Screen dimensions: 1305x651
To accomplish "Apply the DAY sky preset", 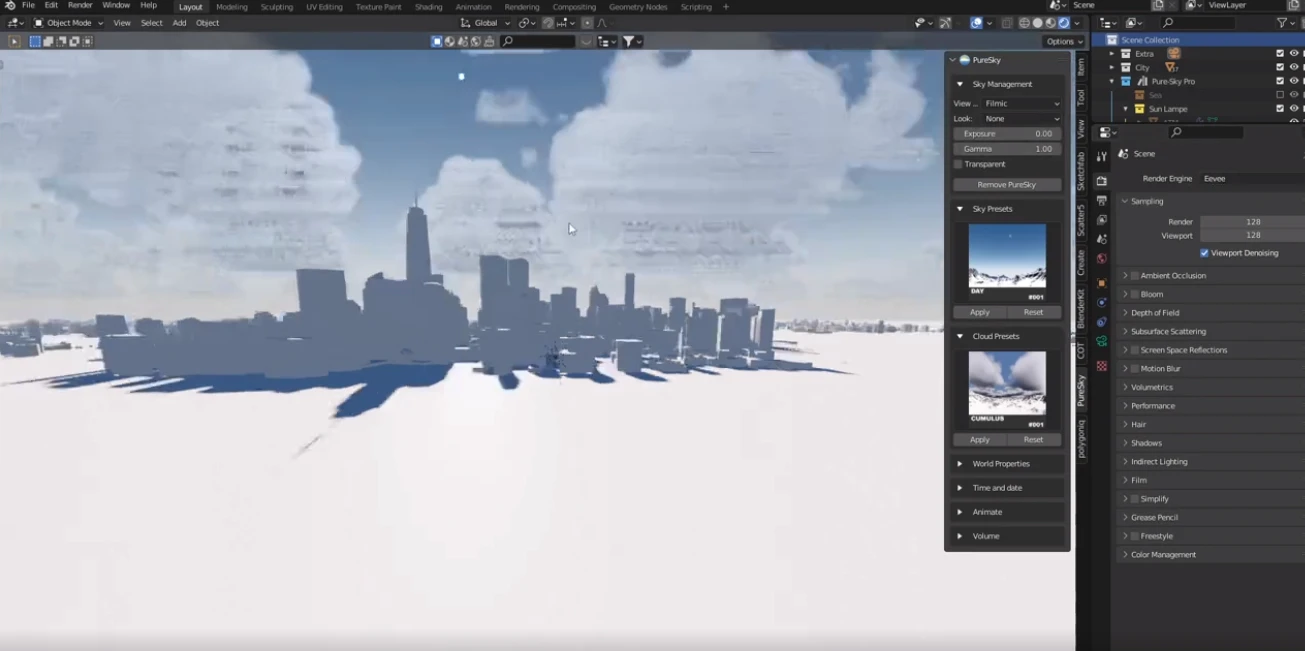I will [x=980, y=312].
